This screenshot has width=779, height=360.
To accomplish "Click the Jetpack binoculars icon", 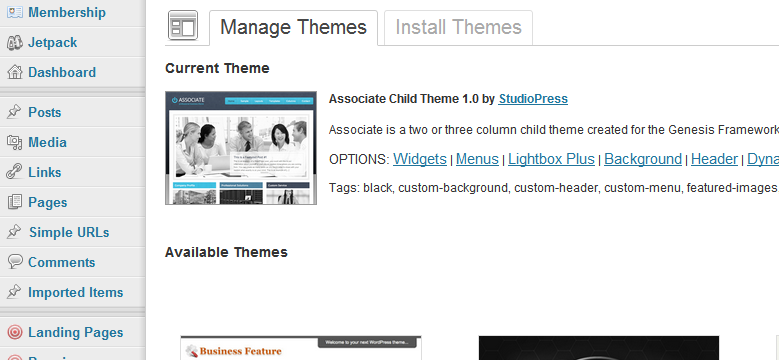I will (14, 43).
